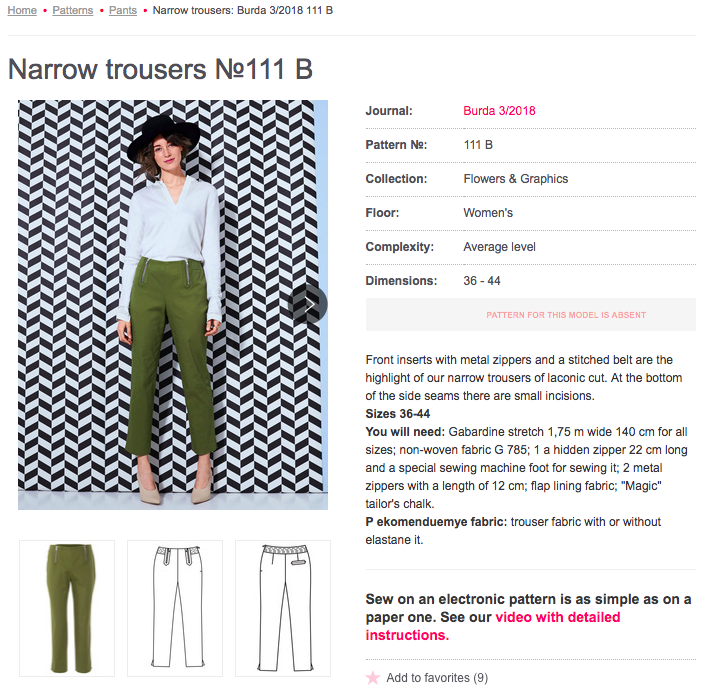Click the Average level complexity value
Viewport: 708px width, 691px height.
499,247
